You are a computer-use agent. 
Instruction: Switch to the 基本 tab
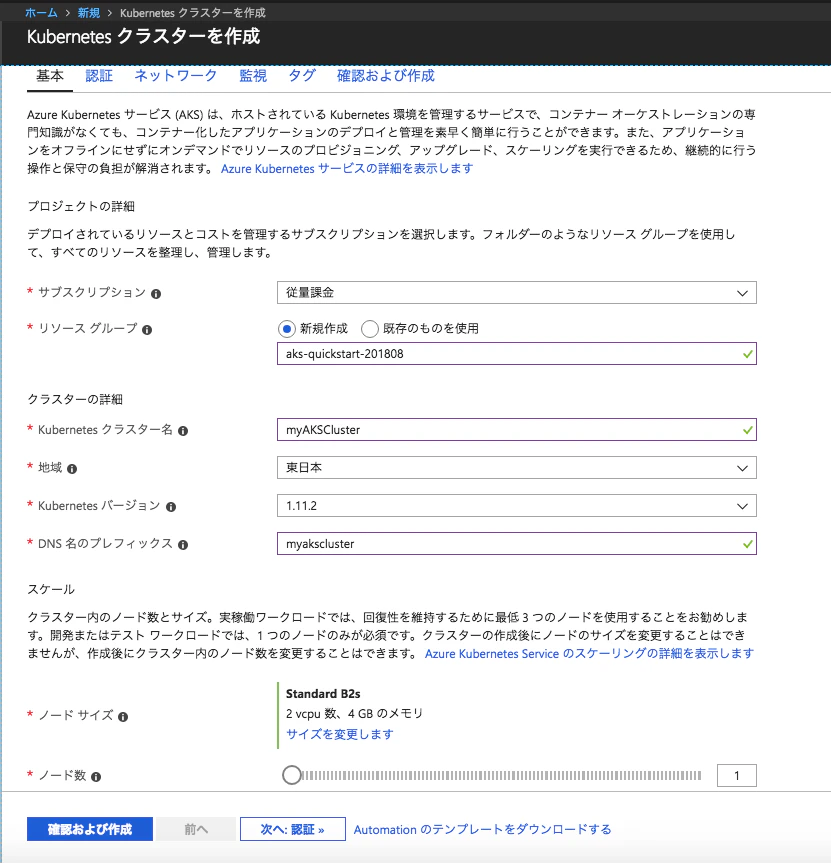(50, 75)
